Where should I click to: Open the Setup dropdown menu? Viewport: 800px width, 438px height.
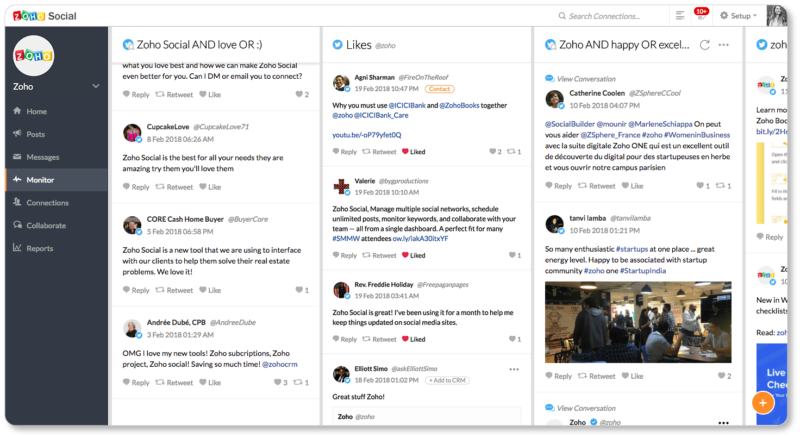coord(738,16)
